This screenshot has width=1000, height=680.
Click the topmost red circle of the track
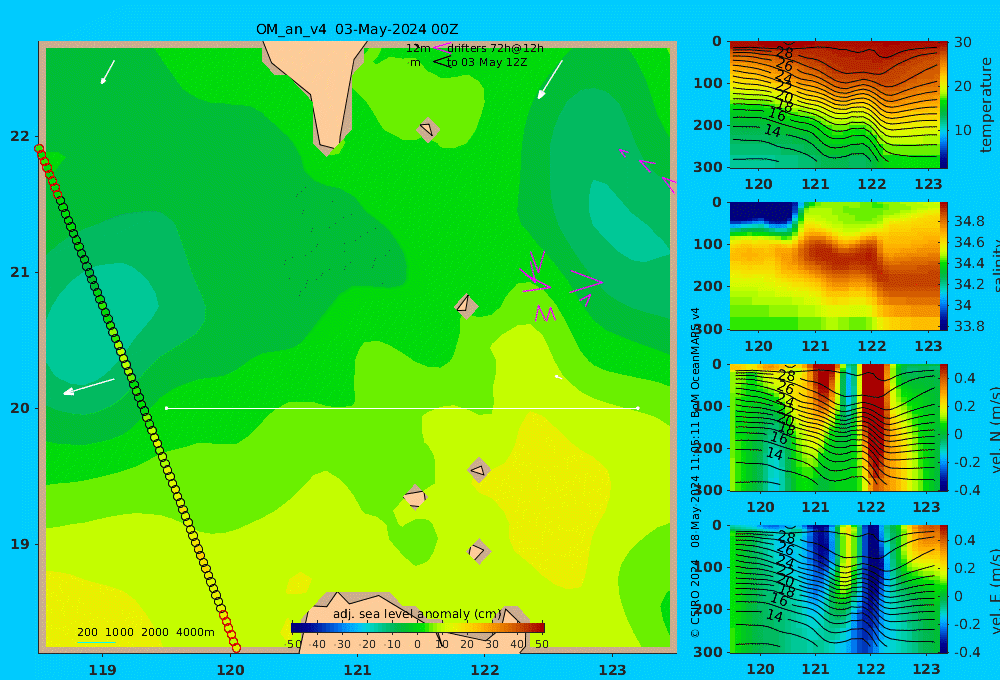(x=39, y=149)
